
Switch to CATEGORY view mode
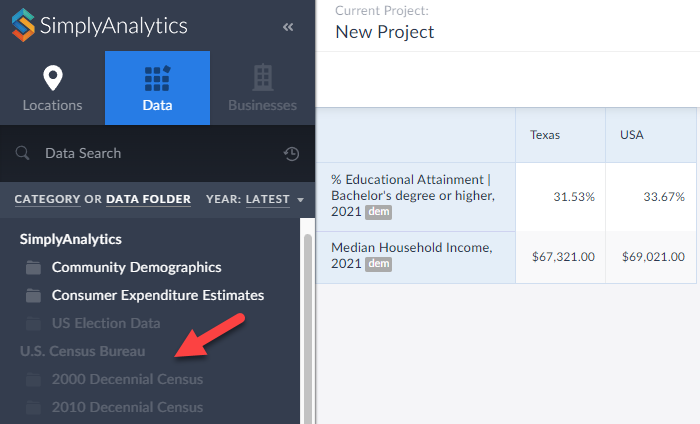tap(47, 199)
